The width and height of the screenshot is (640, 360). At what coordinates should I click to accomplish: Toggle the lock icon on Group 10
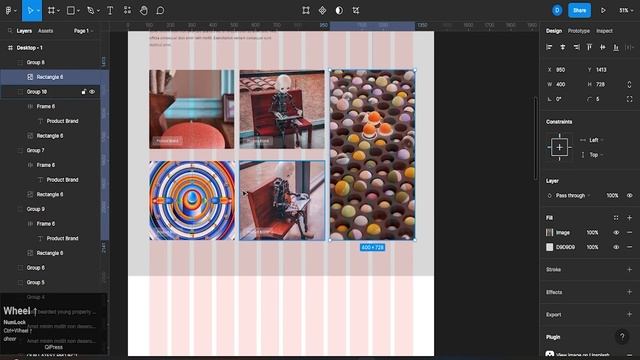pos(84,92)
